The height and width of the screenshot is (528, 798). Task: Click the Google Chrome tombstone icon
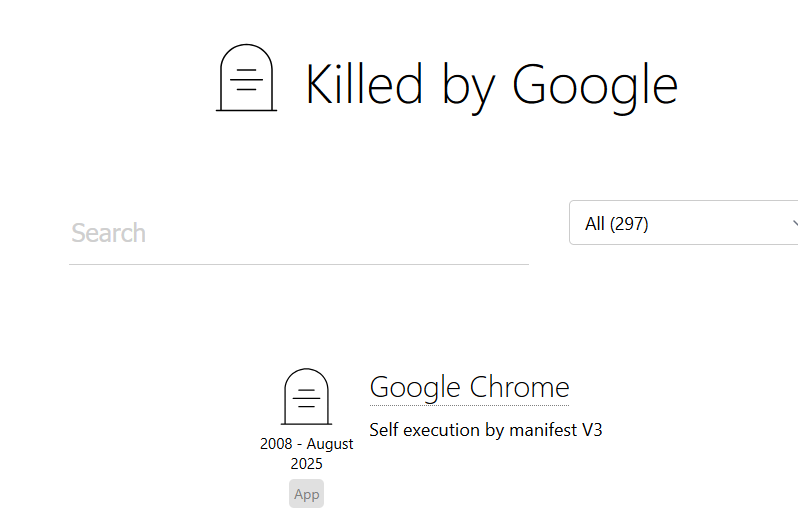click(x=307, y=397)
